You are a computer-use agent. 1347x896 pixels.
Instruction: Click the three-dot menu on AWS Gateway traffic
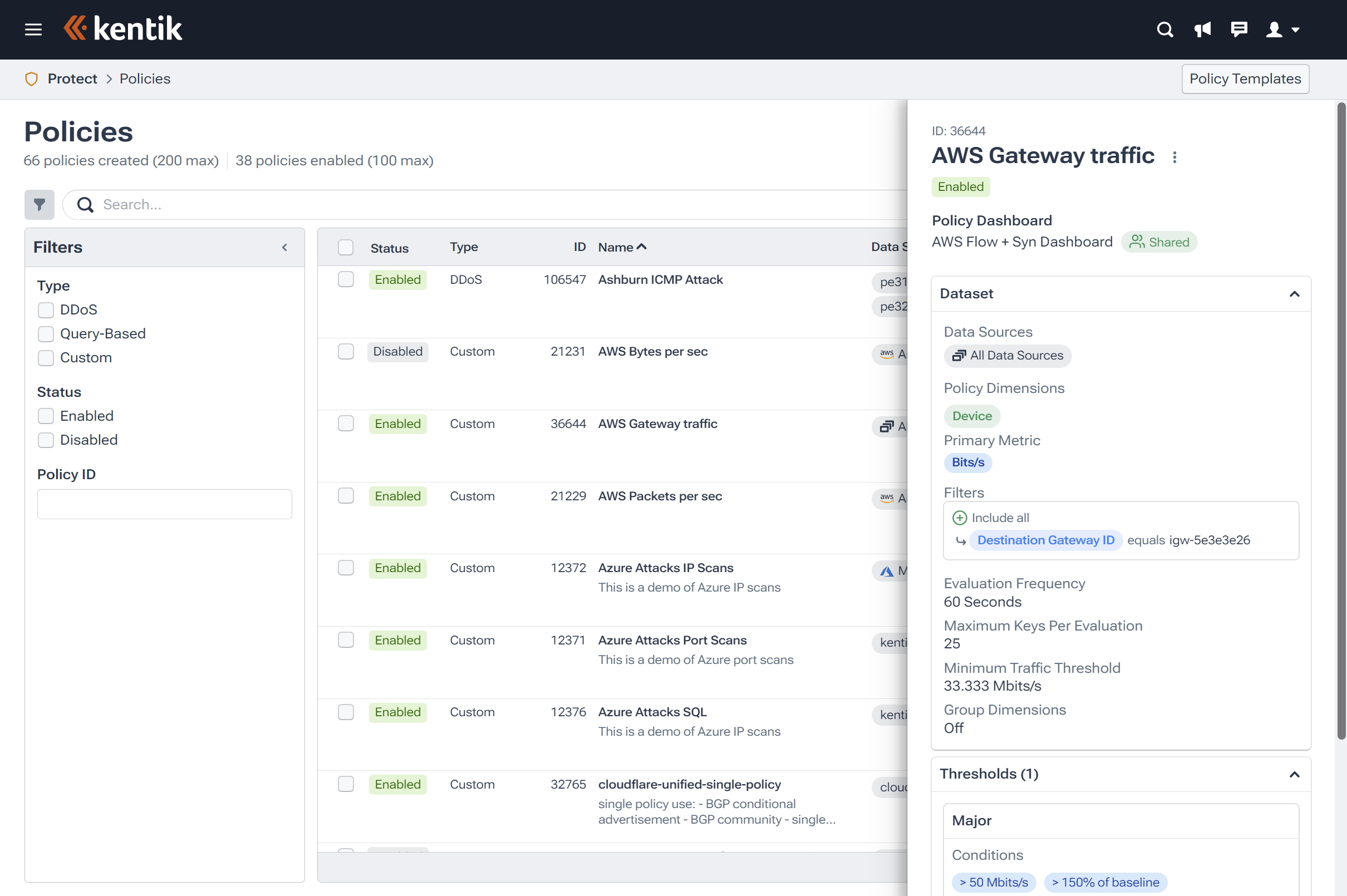click(x=1175, y=157)
